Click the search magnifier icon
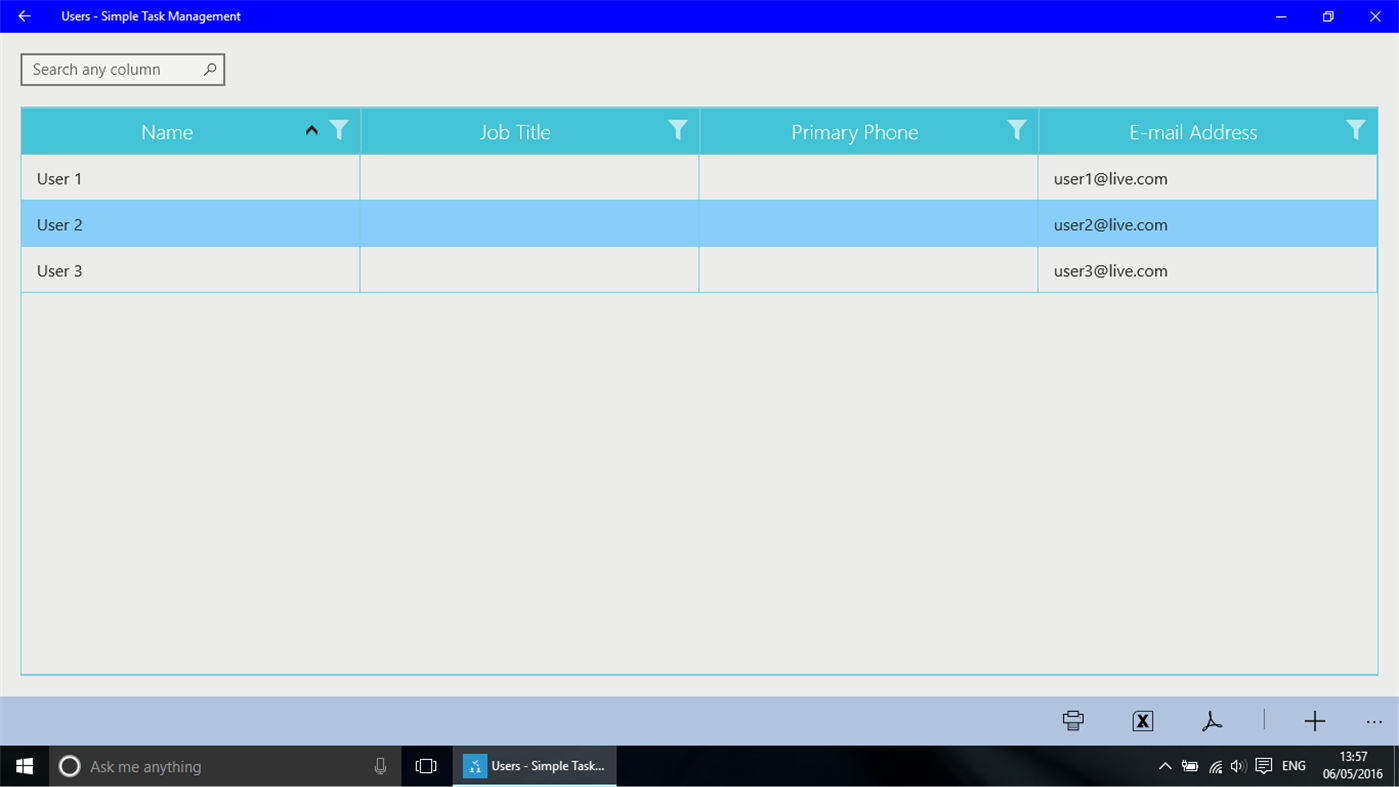Screen dimensions: 1399x787 [x=208, y=69]
